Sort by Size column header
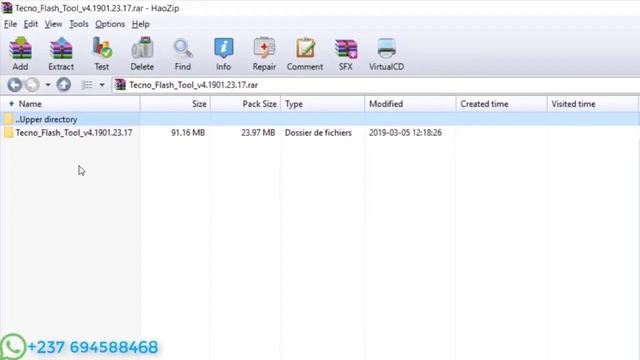Screen dimensions: 640x360 [x=176, y=104]
